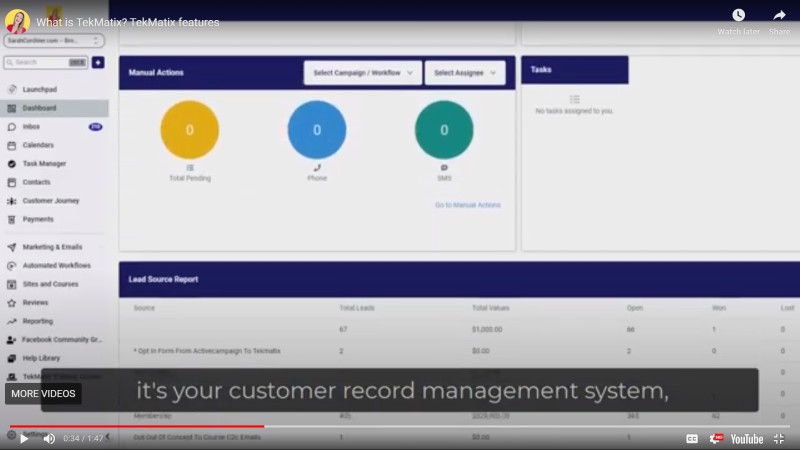This screenshot has height=450, width=800.
Task: Click the Facebook Community Group icon
Action: [12, 340]
